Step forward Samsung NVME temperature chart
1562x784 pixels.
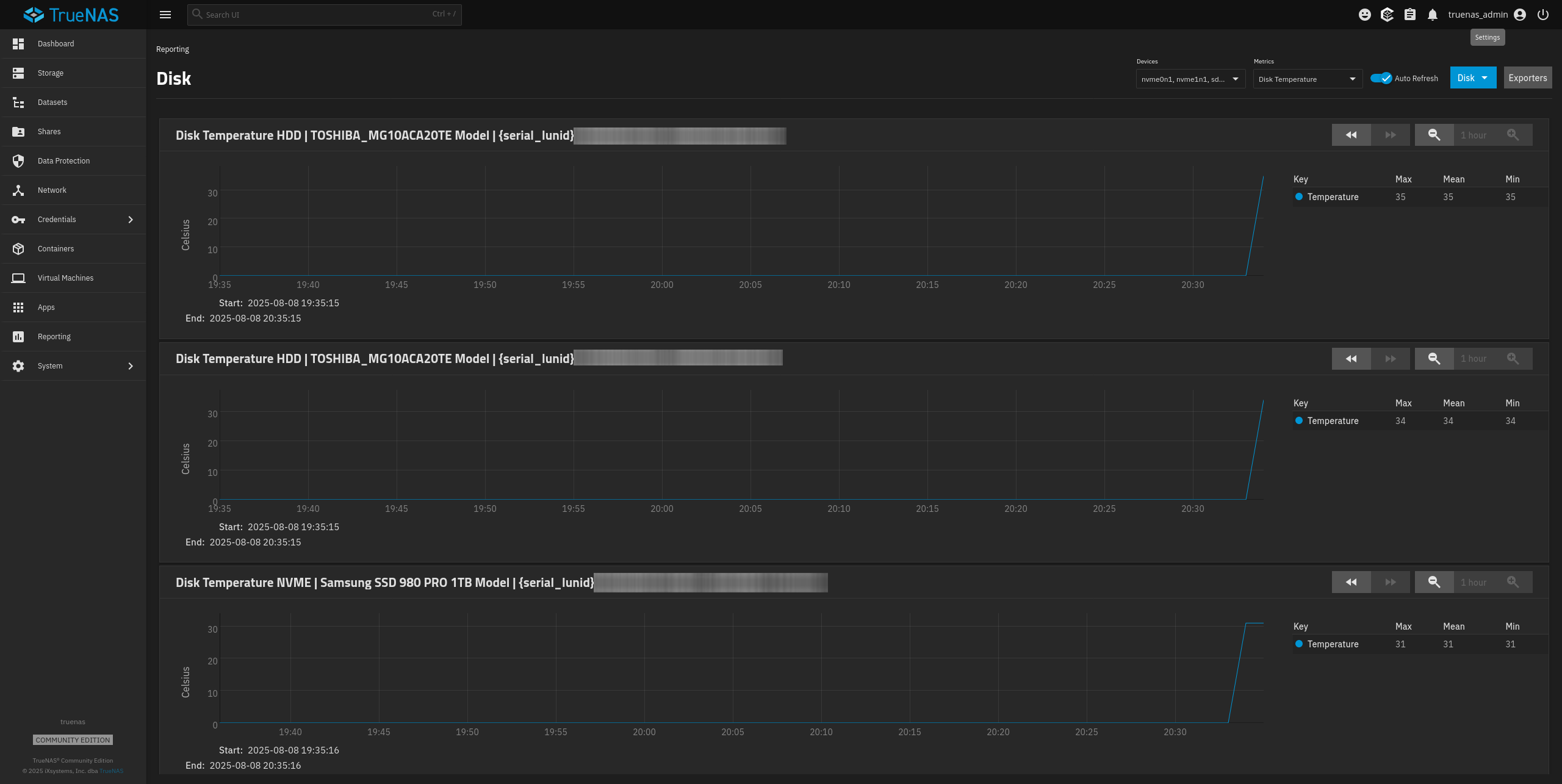tap(1391, 582)
